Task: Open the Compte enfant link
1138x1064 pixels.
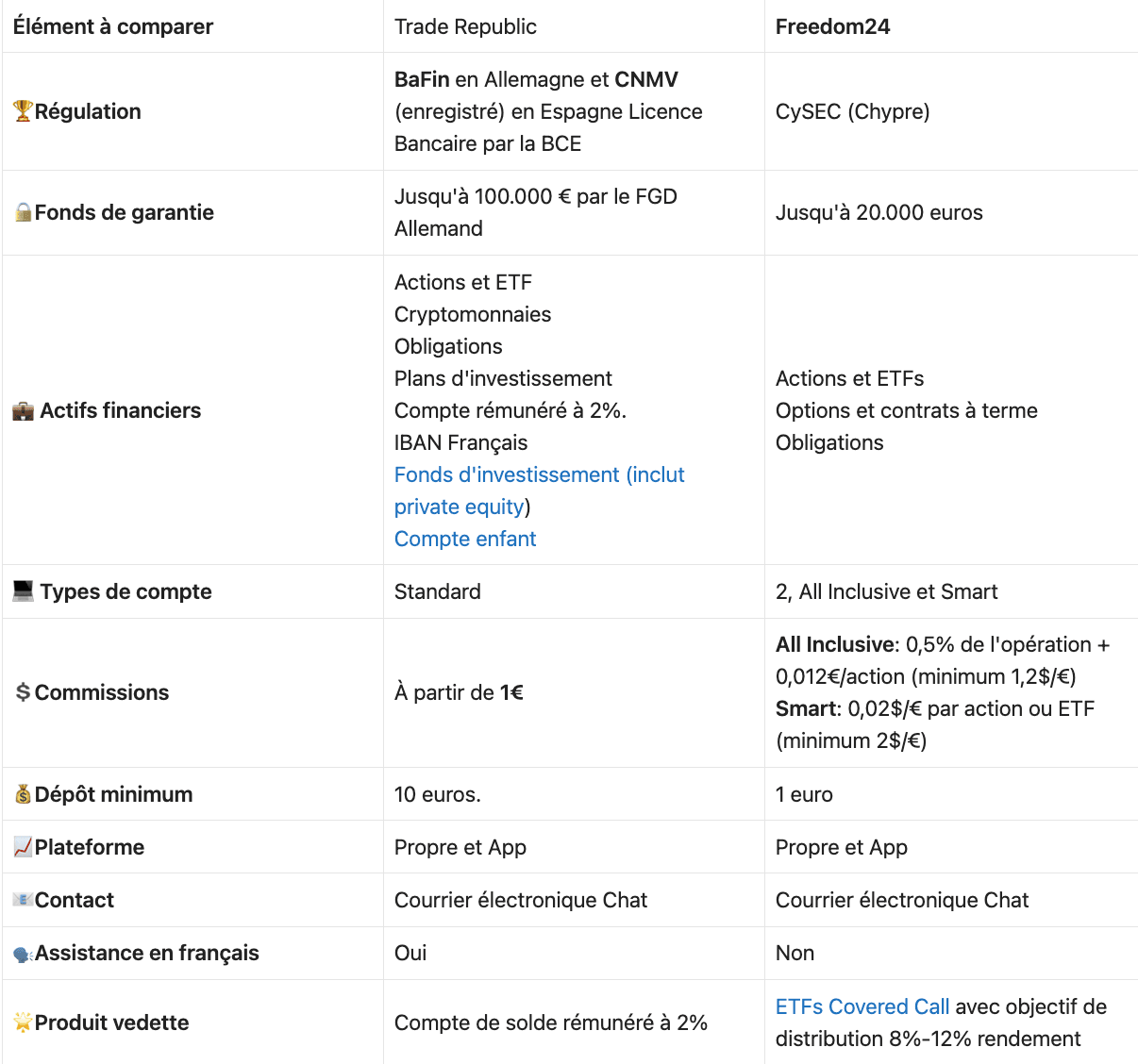Action: [x=465, y=539]
